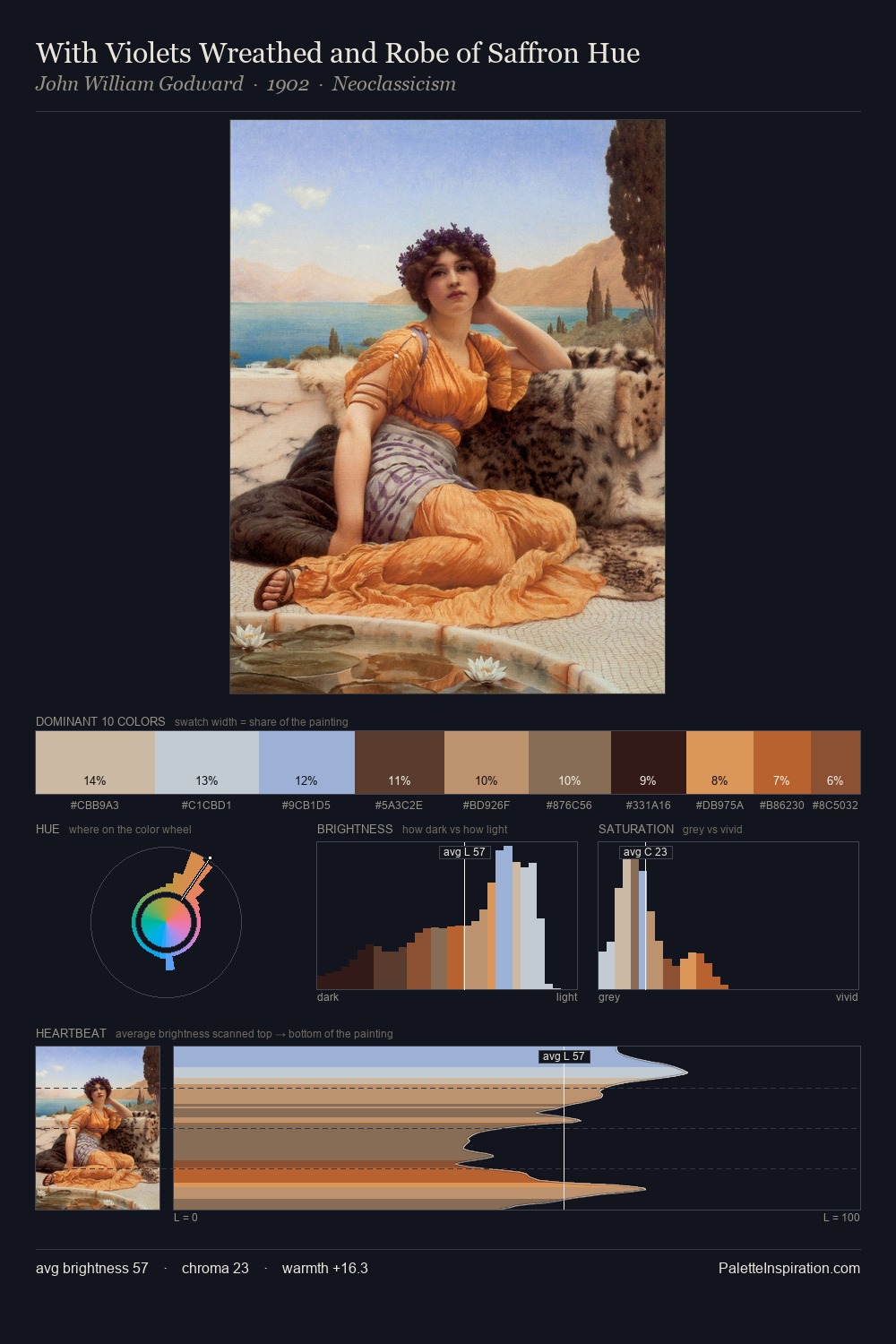Click the John William Godward subtitle

point(246,84)
